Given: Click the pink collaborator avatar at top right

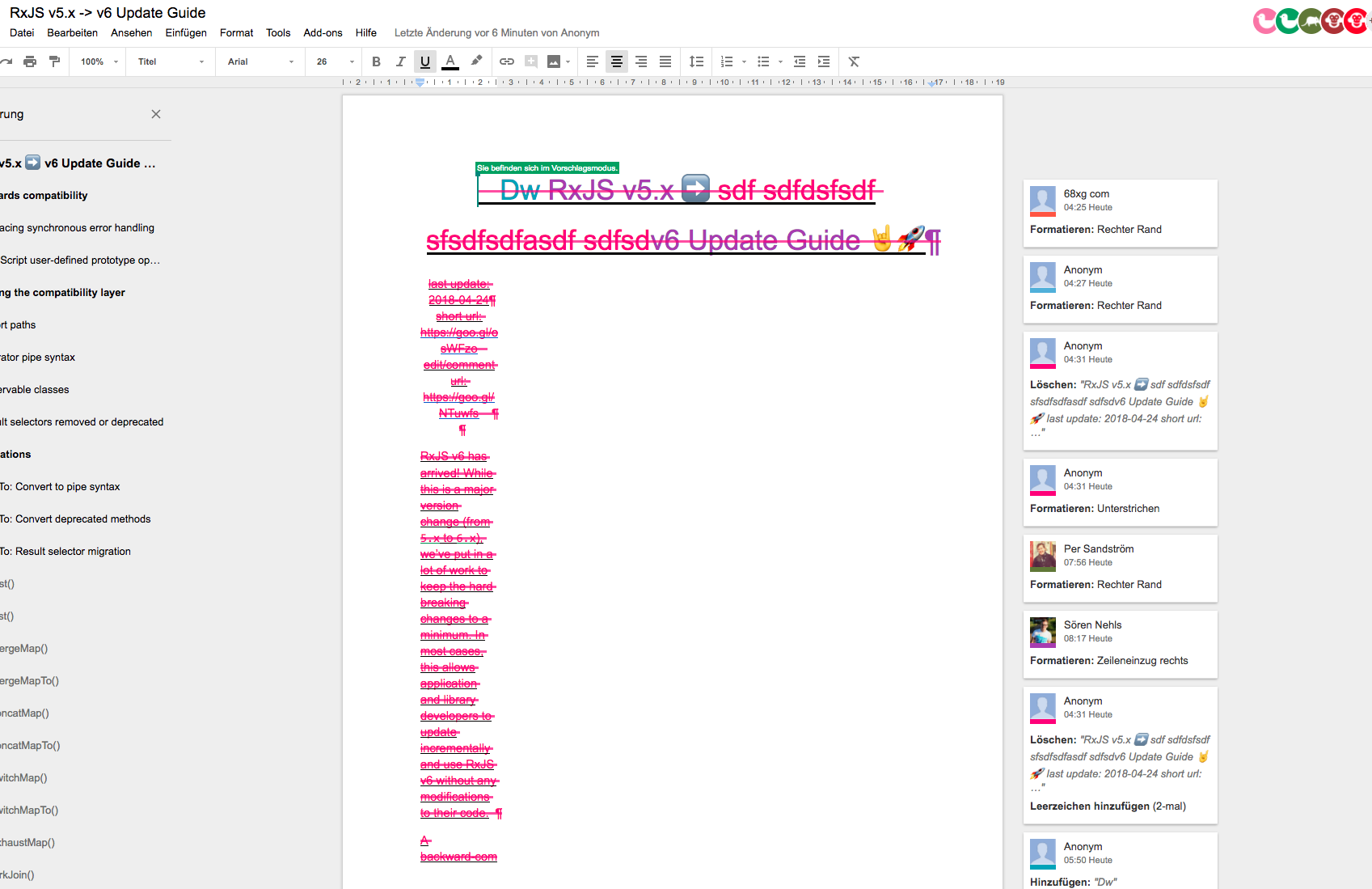Looking at the screenshot, I should pyautogui.click(x=1264, y=20).
